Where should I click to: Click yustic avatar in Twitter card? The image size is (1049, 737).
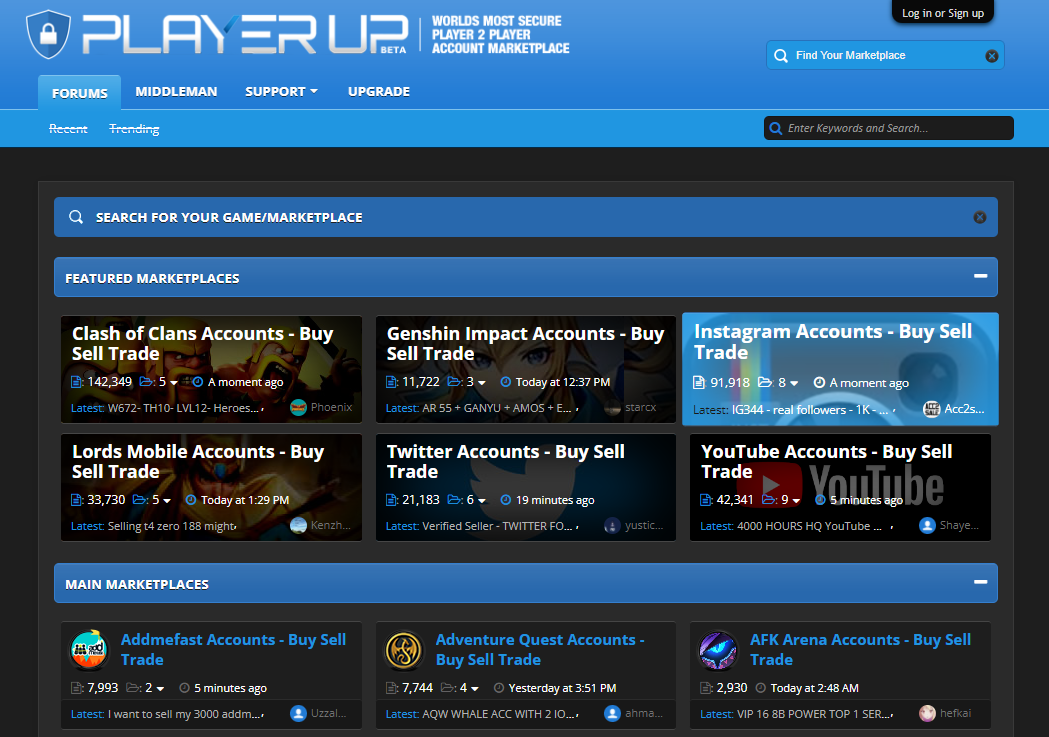pyautogui.click(x=612, y=526)
